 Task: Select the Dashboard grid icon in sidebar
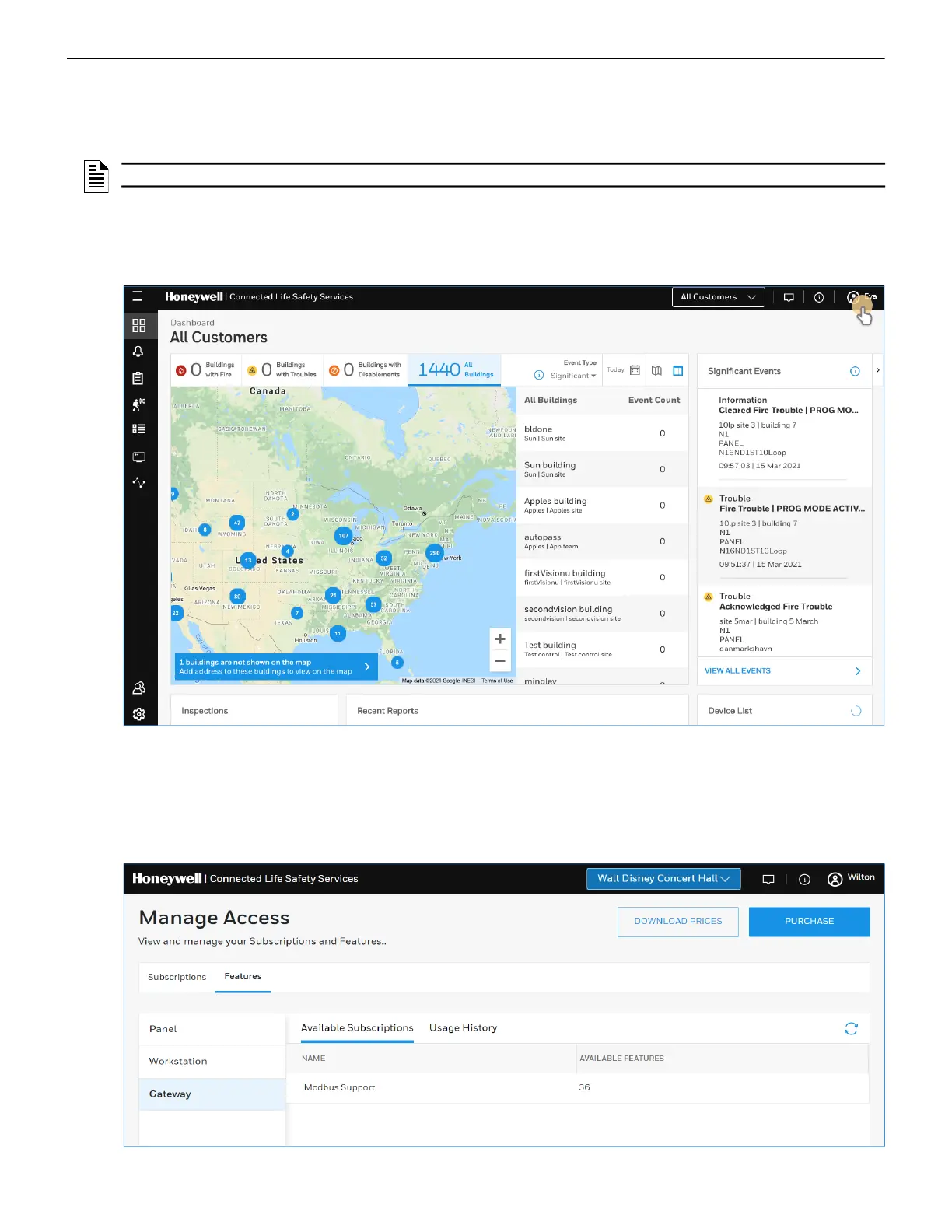point(139,325)
